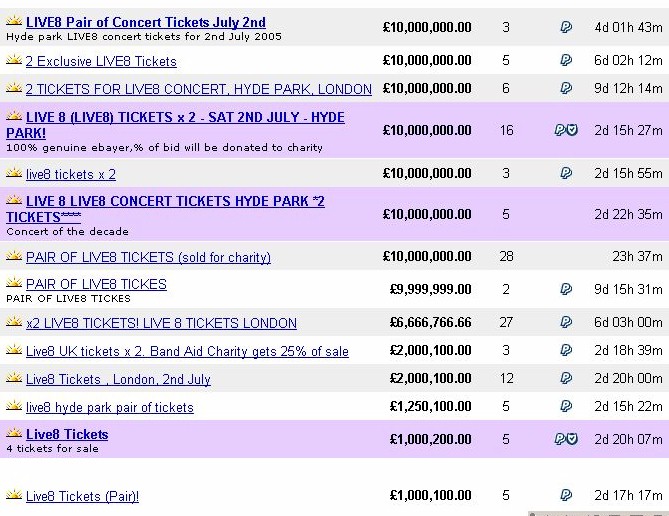The width and height of the screenshot is (669, 516).
Task: Click PayPal icon on Live8 Tickets (Pair)! row
Action: 566,495
